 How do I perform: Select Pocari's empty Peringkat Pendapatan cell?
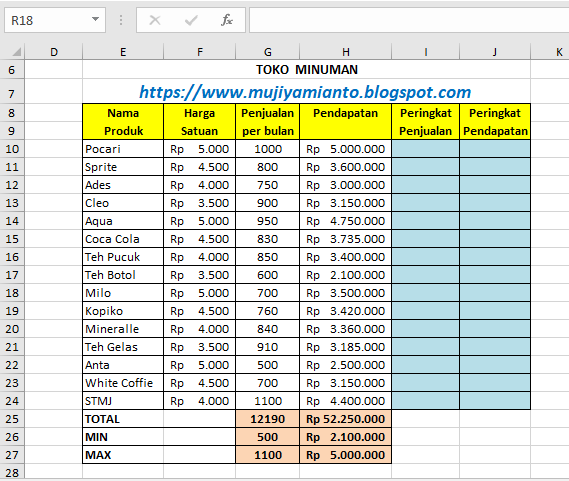pos(495,149)
